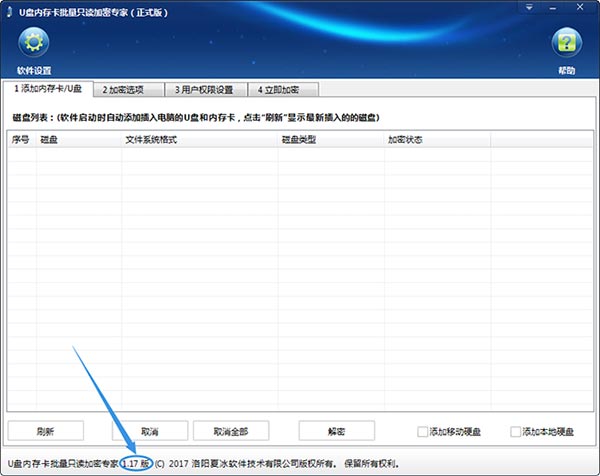Sort by the 磁盘 column header
Image resolution: width=600 pixels, height=476 pixels.
click(79, 140)
